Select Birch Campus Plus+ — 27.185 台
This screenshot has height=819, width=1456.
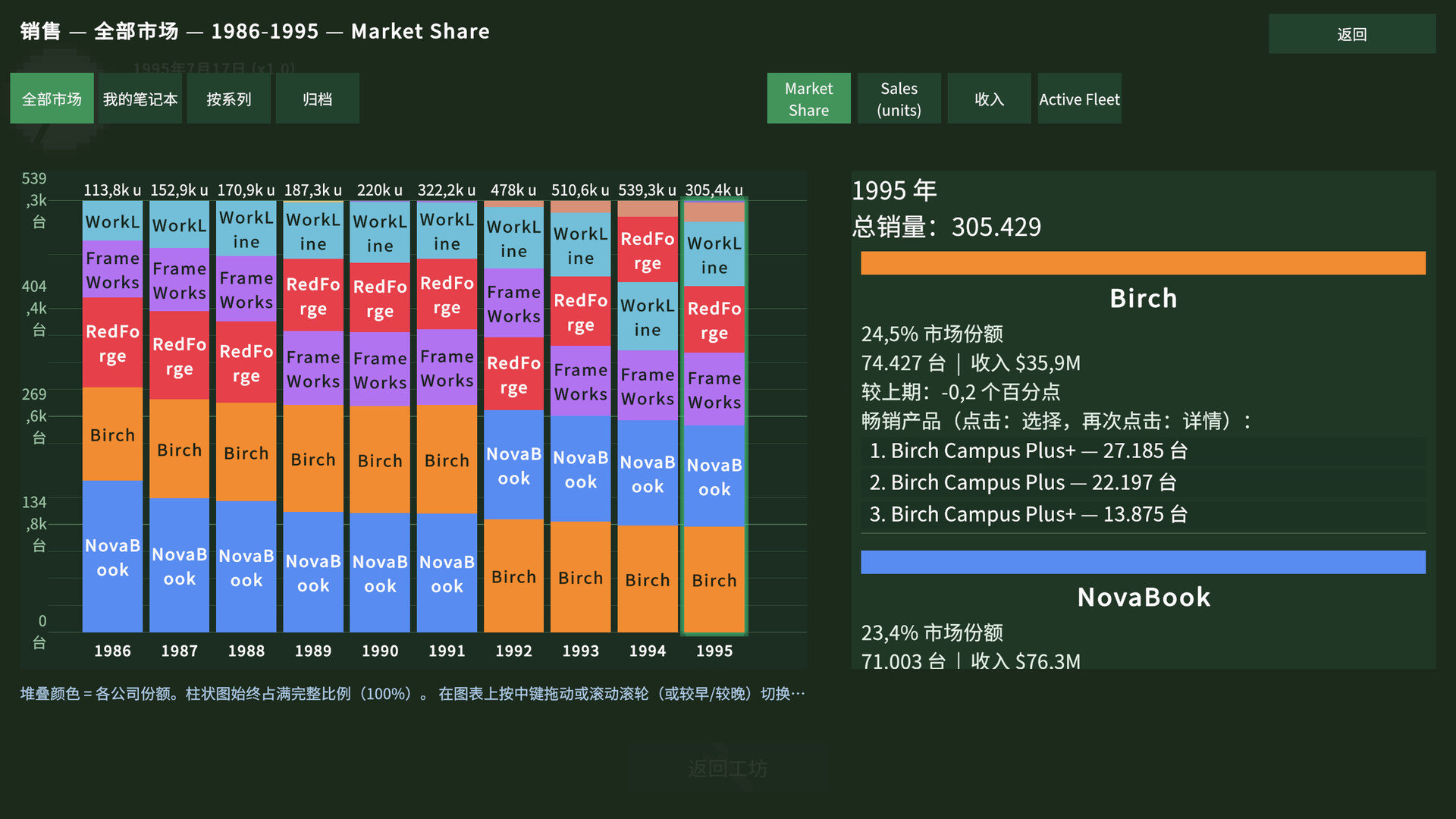(x=1143, y=450)
